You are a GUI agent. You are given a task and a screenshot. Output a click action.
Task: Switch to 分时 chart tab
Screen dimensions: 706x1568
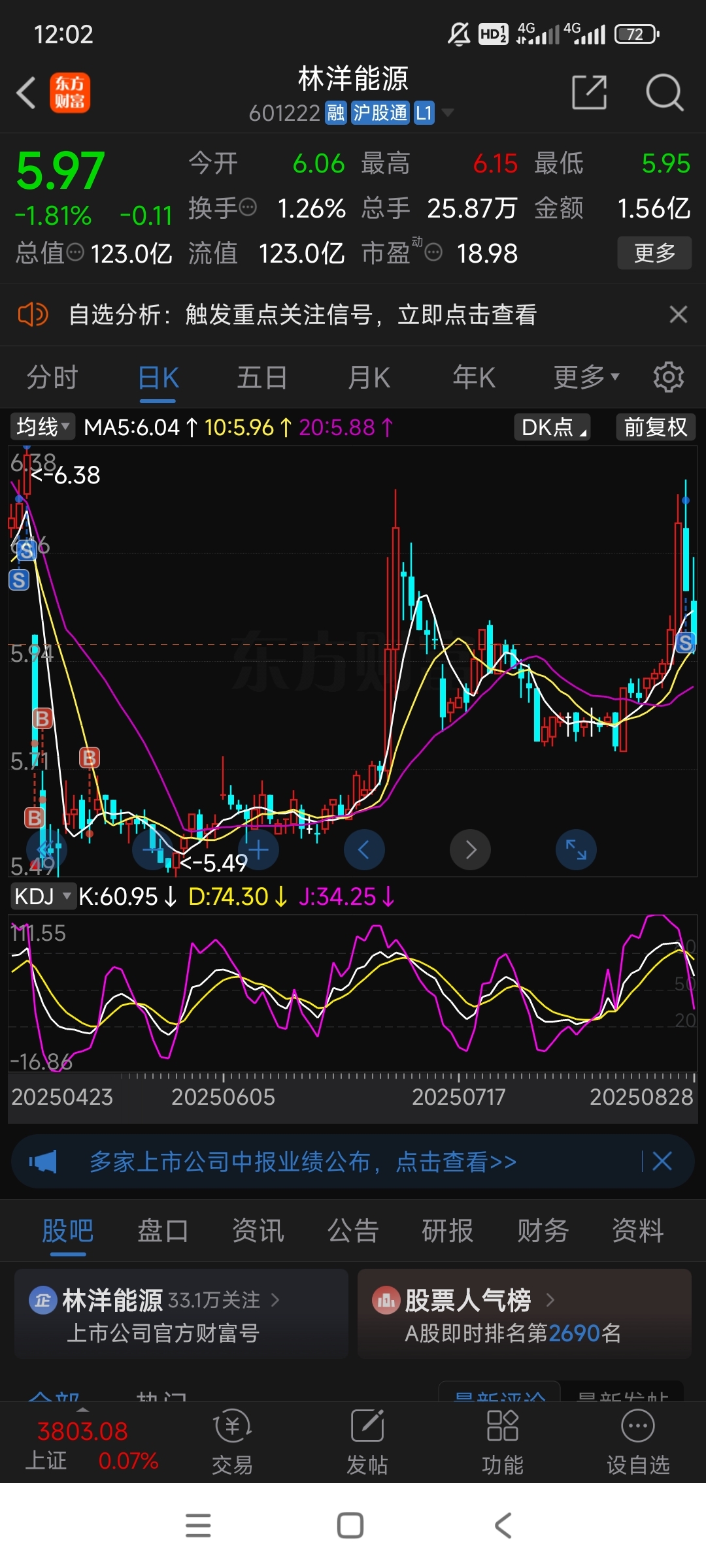52,377
